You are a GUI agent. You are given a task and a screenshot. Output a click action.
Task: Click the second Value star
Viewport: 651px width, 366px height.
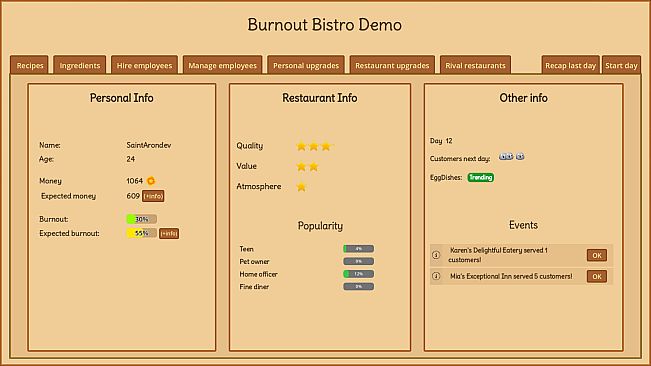(314, 166)
